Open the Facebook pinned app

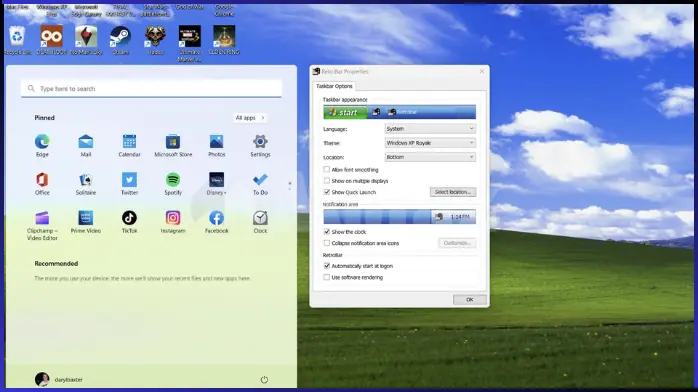pyautogui.click(x=216, y=222)
